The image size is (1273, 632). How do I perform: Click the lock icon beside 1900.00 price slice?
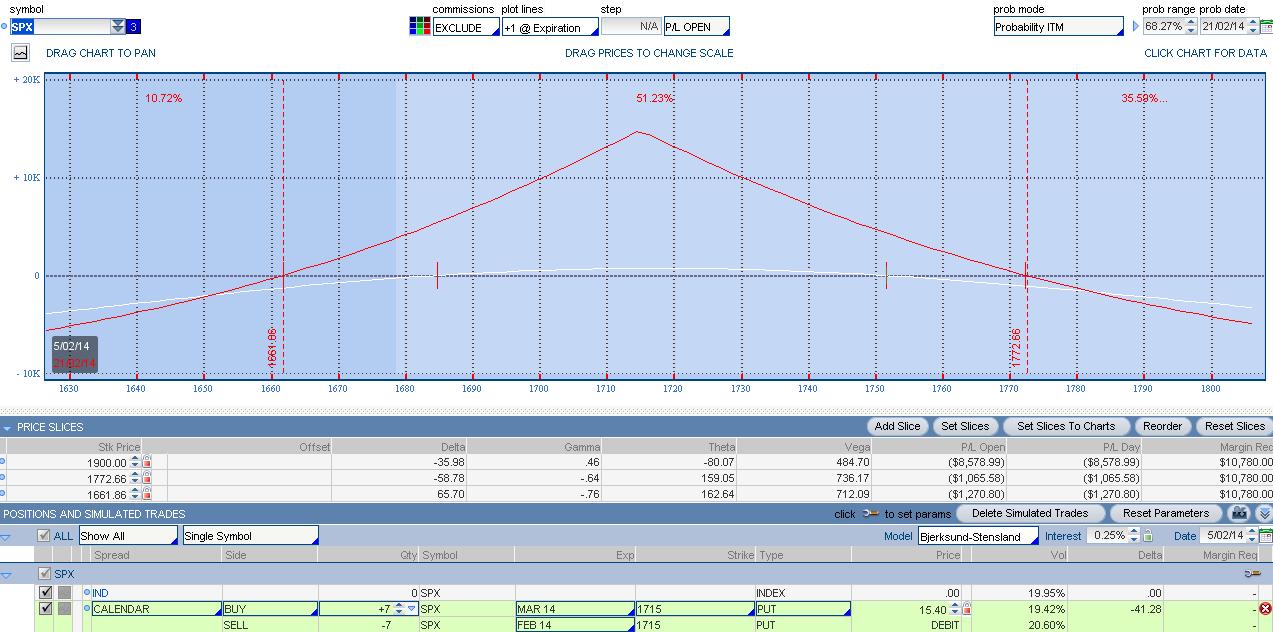tap(147, 462)
